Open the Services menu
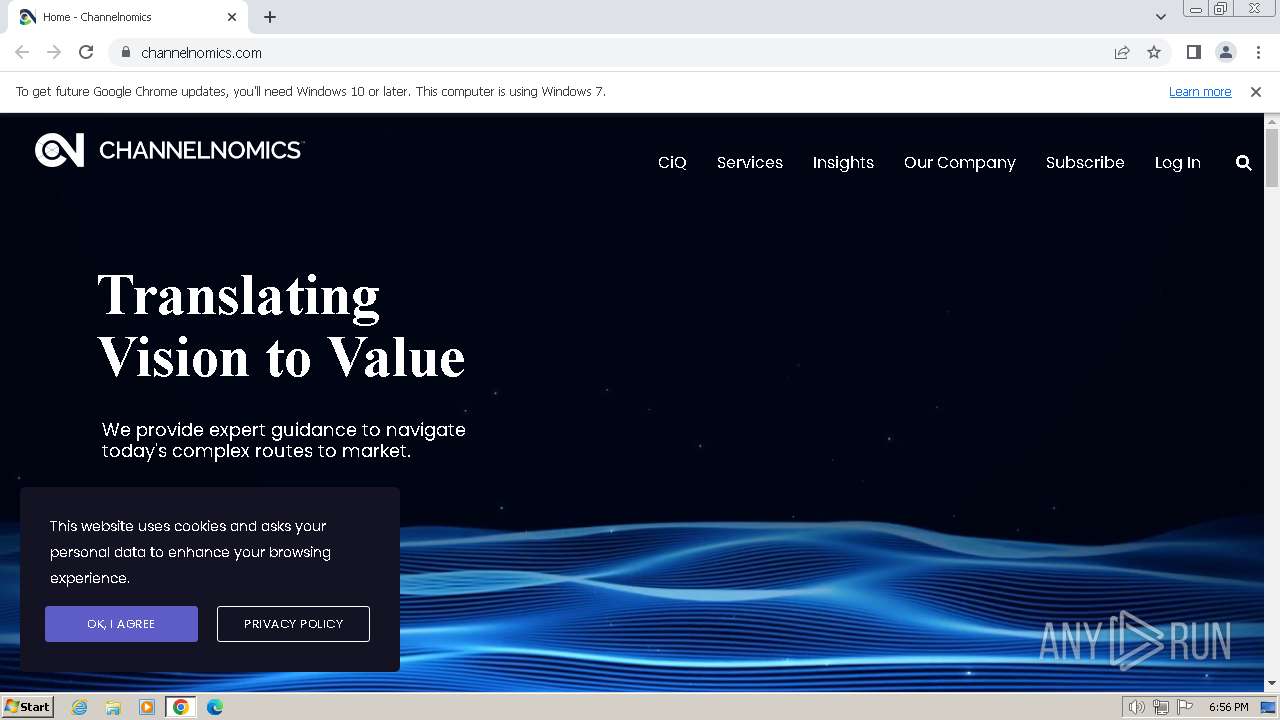The height and width of the screenshot is (720, 1280). [x=750, y=163]
